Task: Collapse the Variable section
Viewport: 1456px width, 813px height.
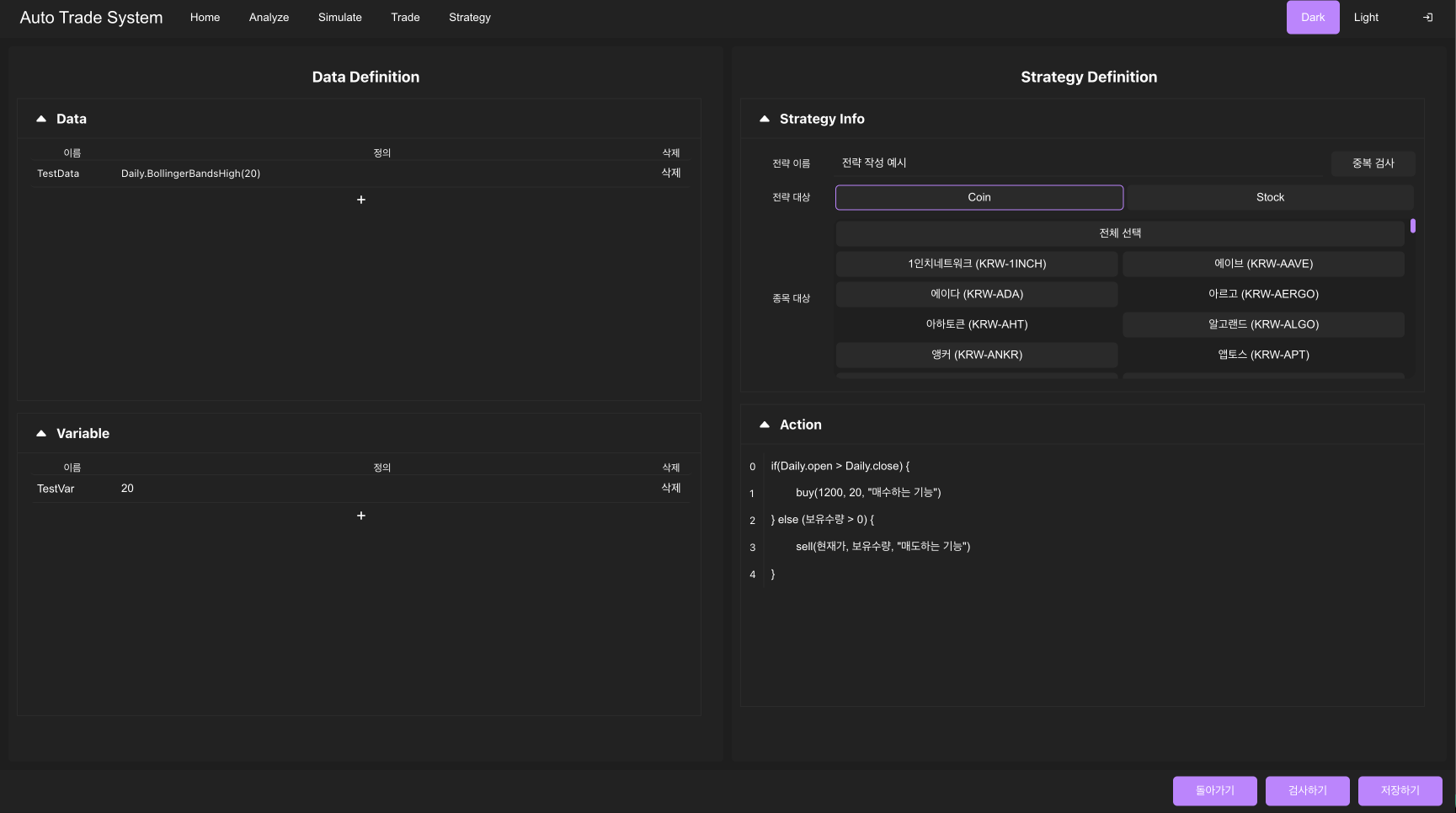Action: [x=41, y=434]
